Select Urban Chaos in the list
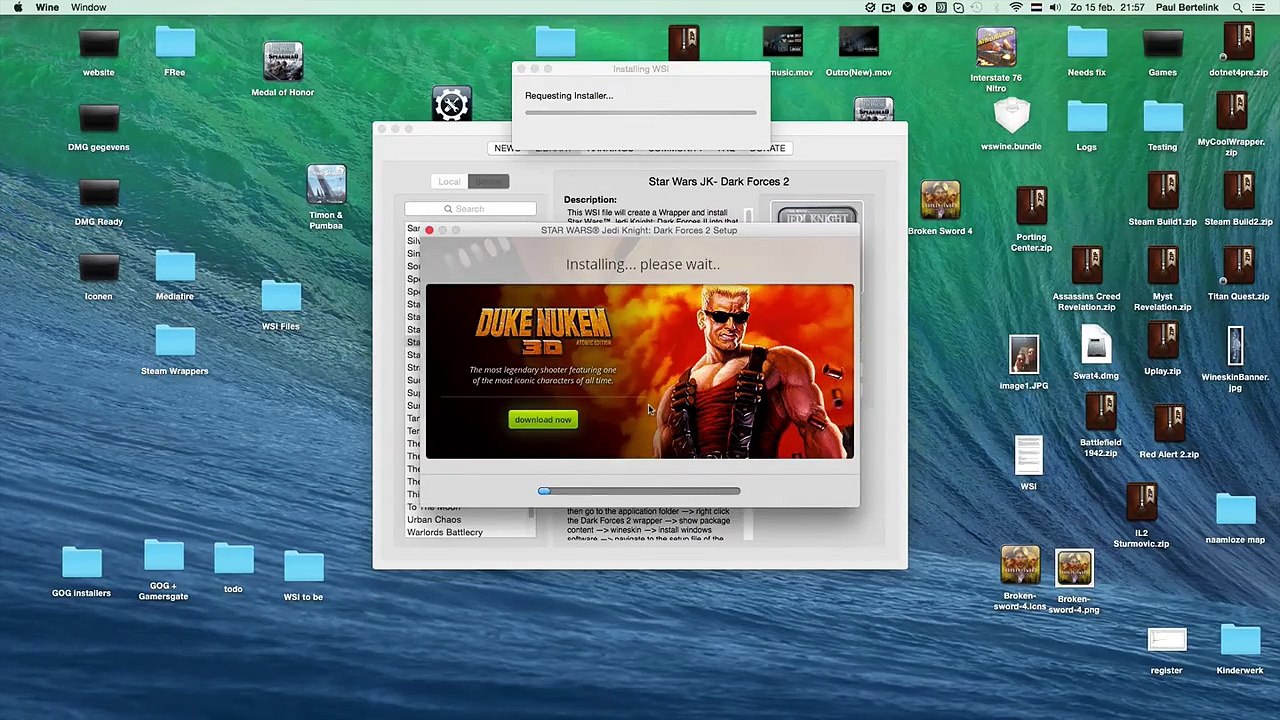1280x720 pixels. click(434, 520)
